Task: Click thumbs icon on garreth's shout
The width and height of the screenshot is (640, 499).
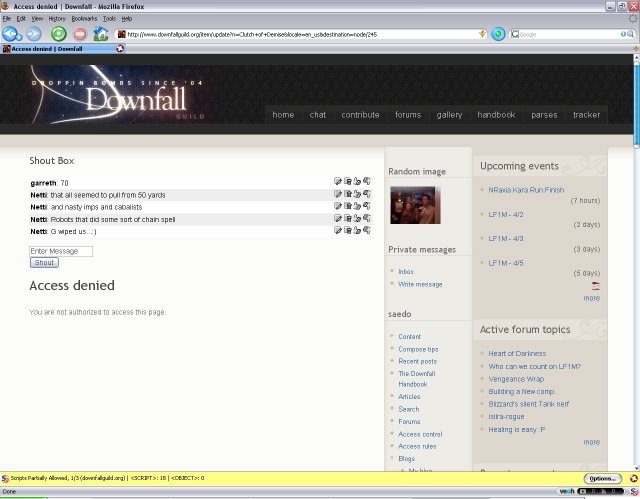Action: pos(357,181)
